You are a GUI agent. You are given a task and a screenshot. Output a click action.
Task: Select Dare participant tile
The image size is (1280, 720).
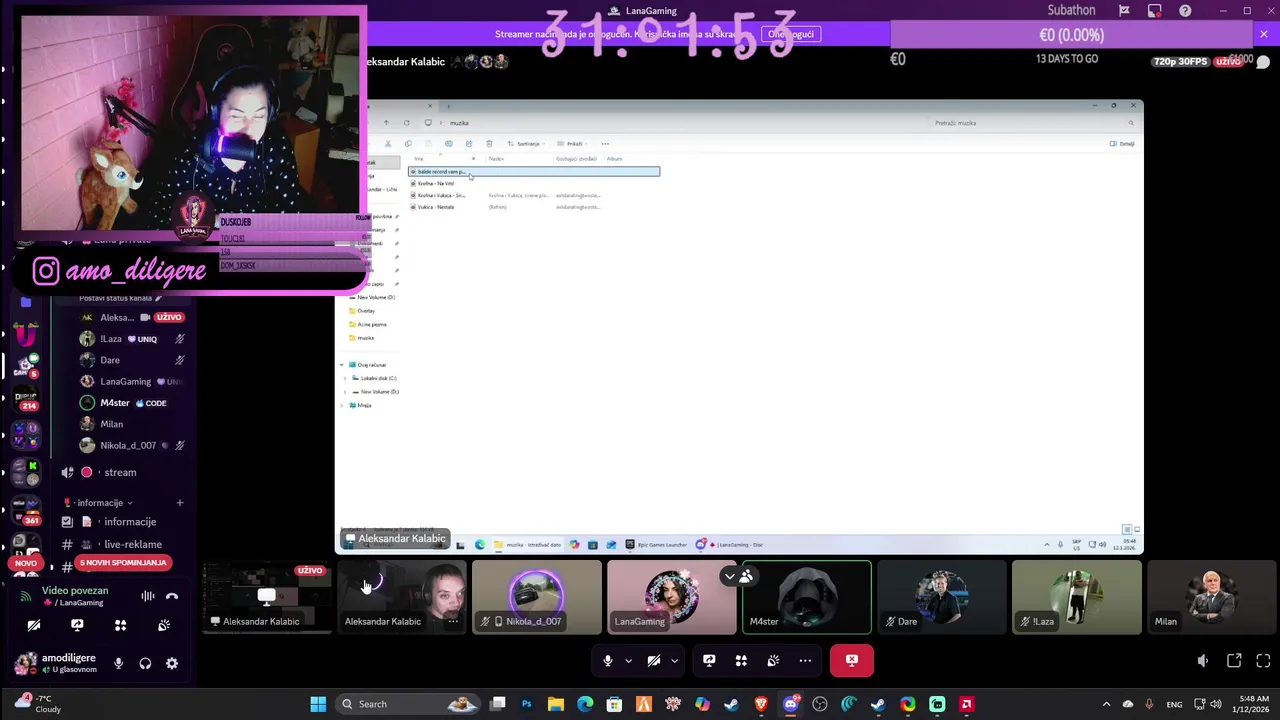(x=942, y=597)
